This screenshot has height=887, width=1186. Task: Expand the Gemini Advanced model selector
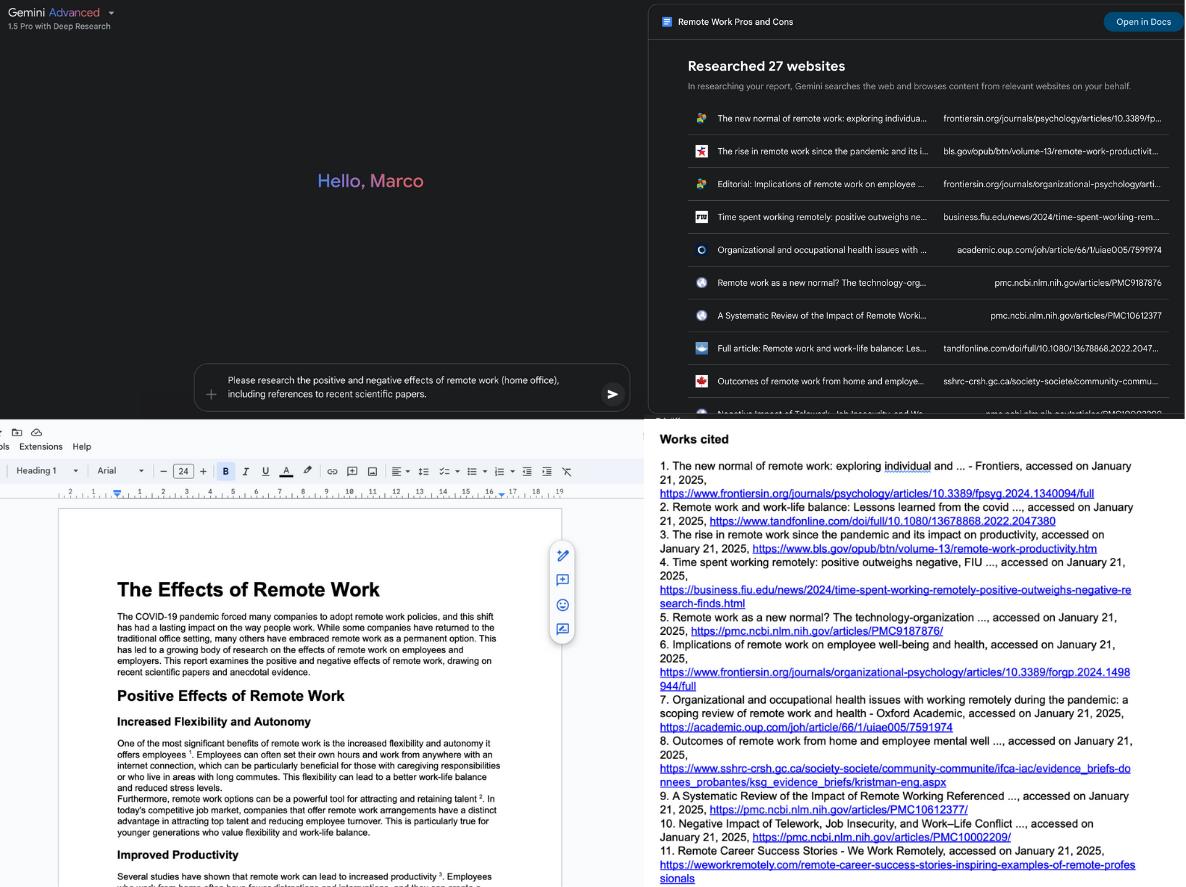pyautogui.click(x=111, y=13)
